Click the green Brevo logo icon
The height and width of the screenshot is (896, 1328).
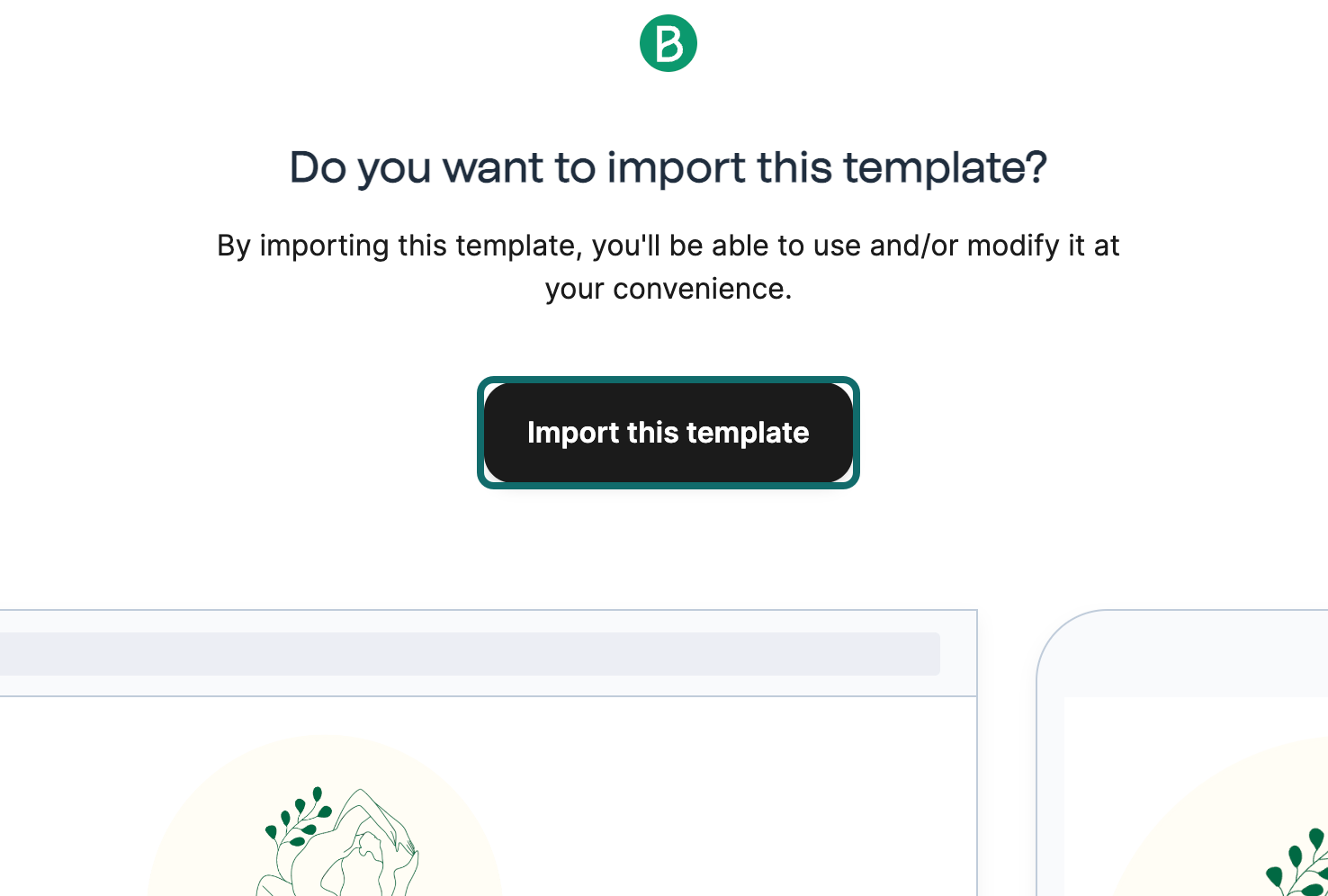[668, 43]
